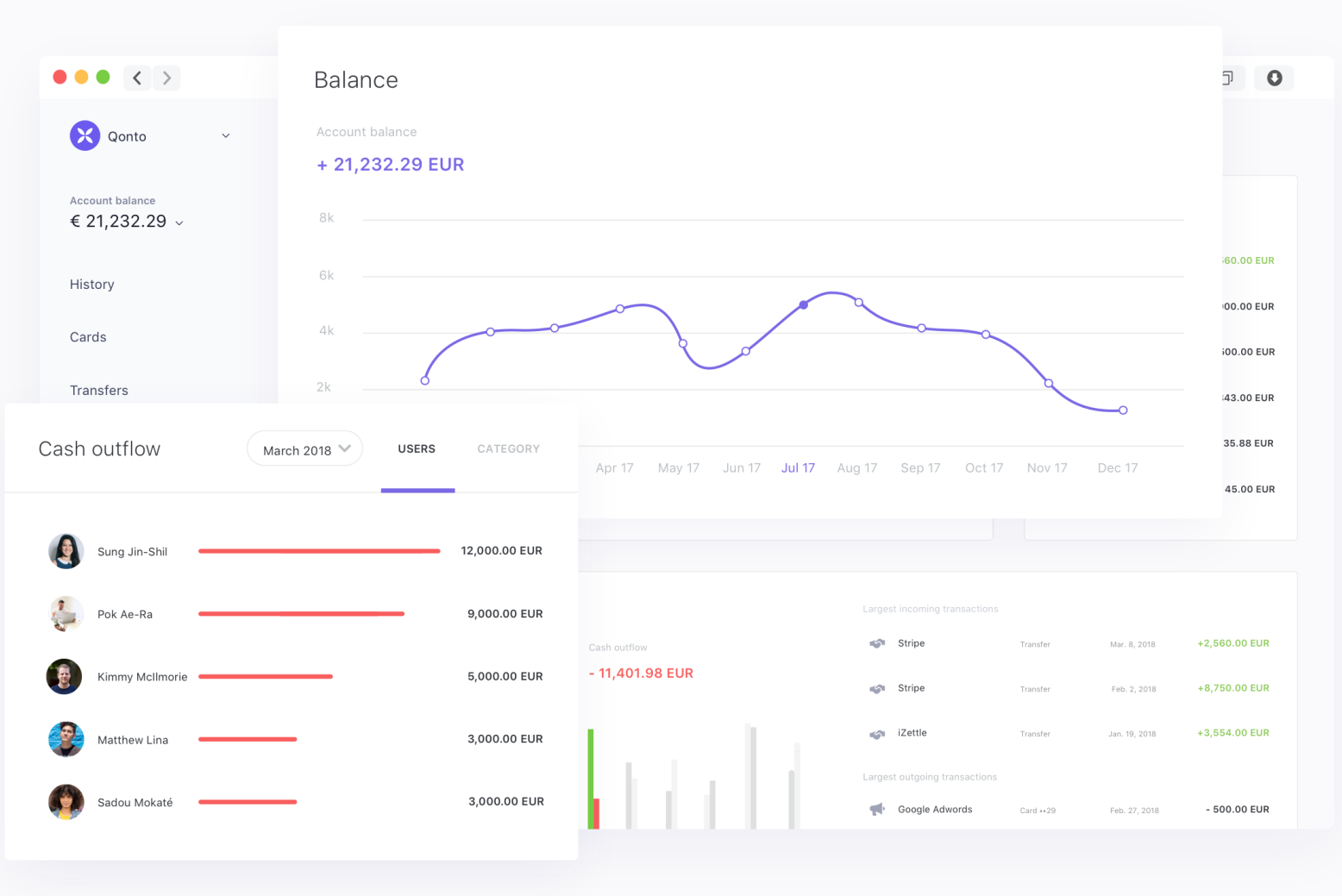Select the Apr 17 axis label
This screenshot has height=896, width=1342.
pos(614,468)
